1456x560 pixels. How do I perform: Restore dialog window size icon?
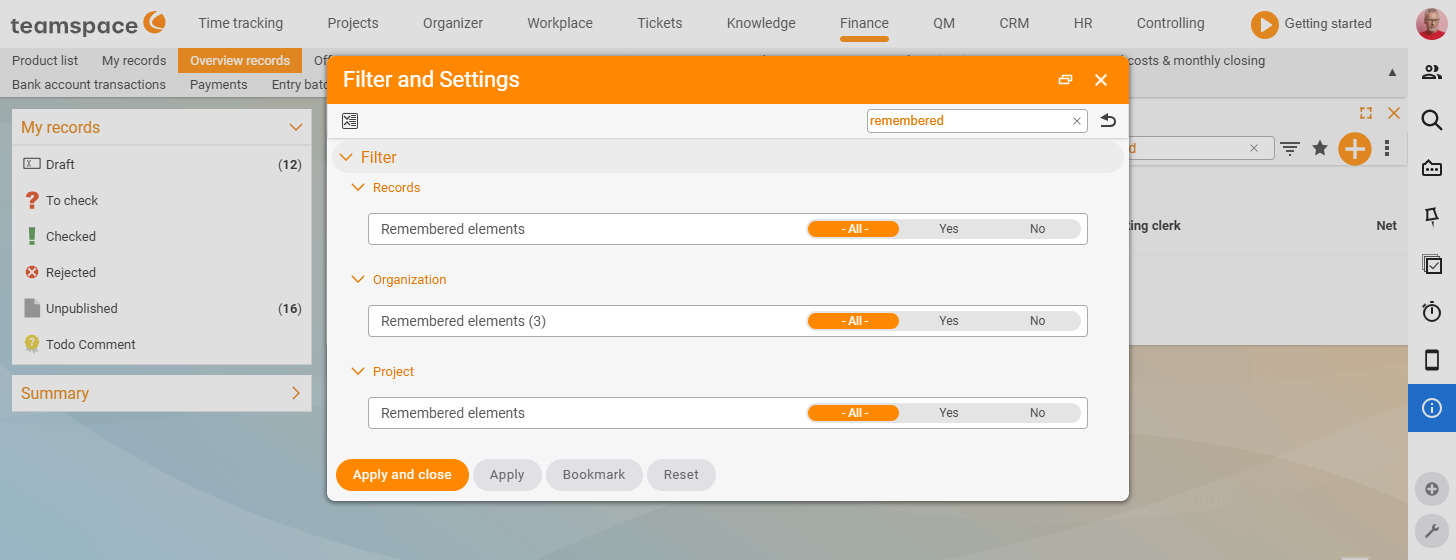point(1065,80)
